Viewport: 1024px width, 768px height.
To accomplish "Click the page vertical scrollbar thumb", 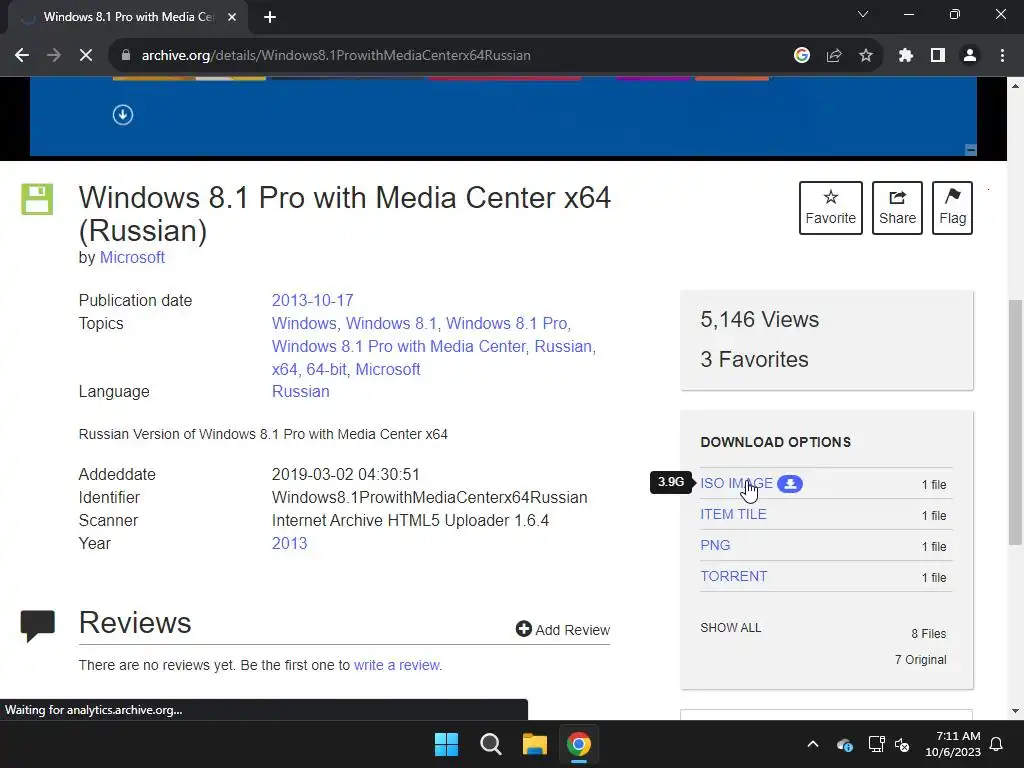I will (1015, 422).
